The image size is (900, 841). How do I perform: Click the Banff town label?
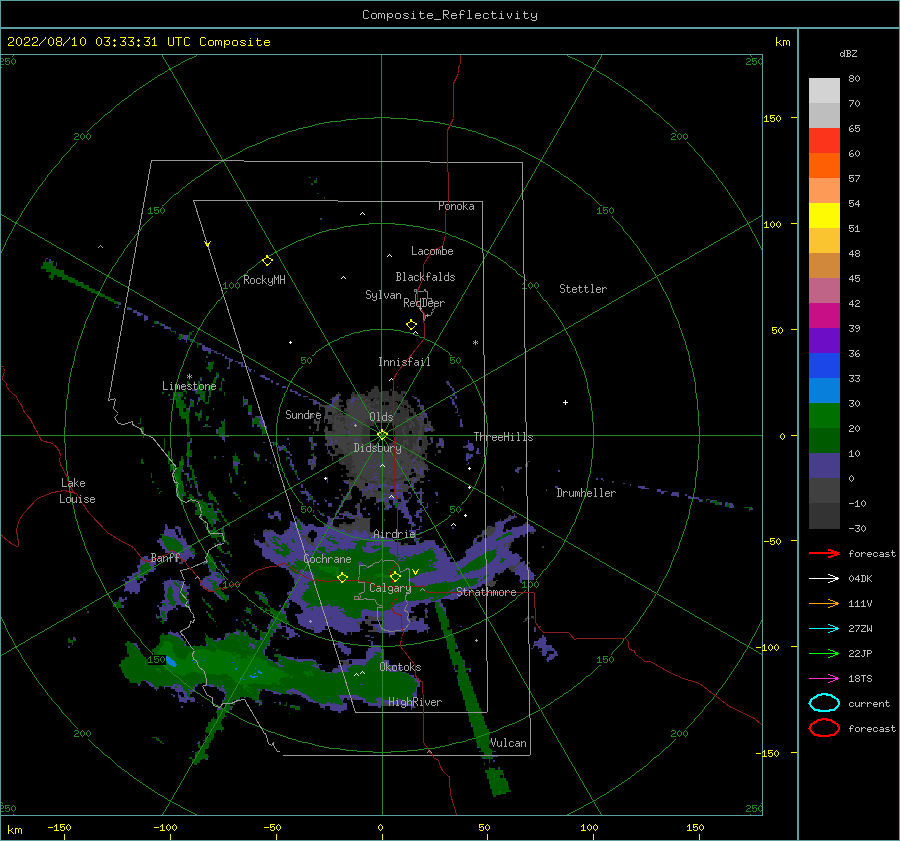click(165, 557)
